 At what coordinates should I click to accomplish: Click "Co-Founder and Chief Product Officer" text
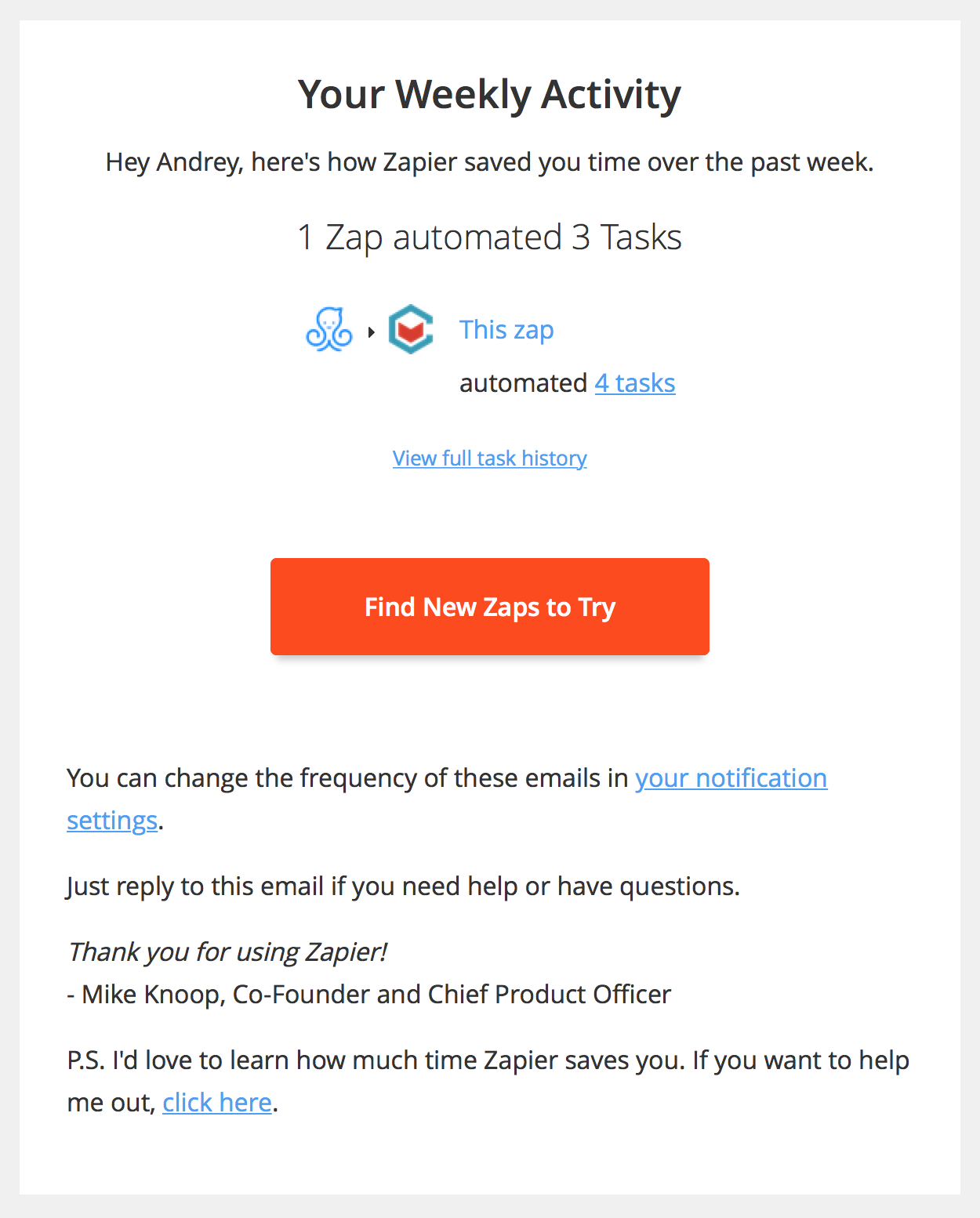click(452, 995)
